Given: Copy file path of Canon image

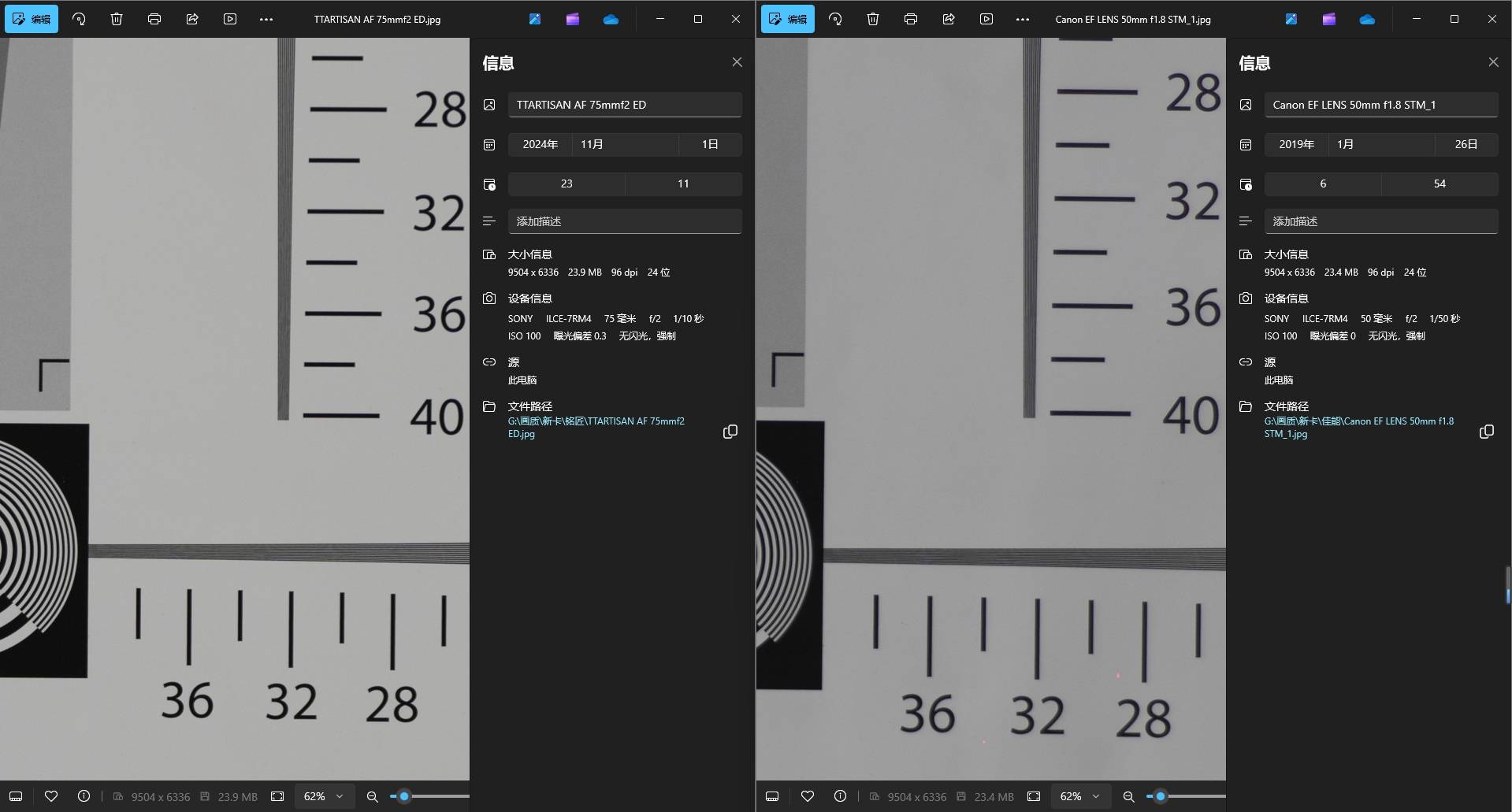Looking at the screenshot, I should pyautogui.click(x=1487, y=432).
